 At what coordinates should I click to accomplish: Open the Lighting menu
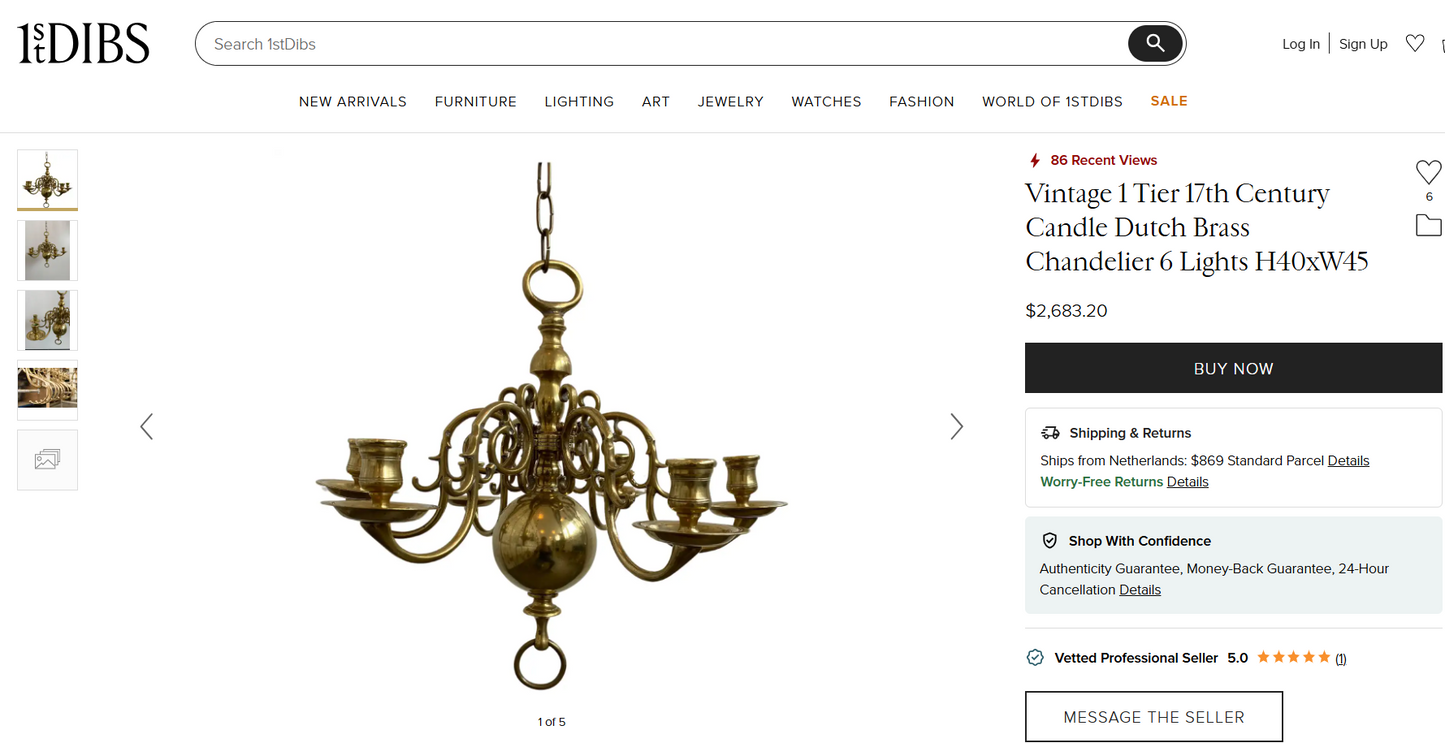coord(579,101)
